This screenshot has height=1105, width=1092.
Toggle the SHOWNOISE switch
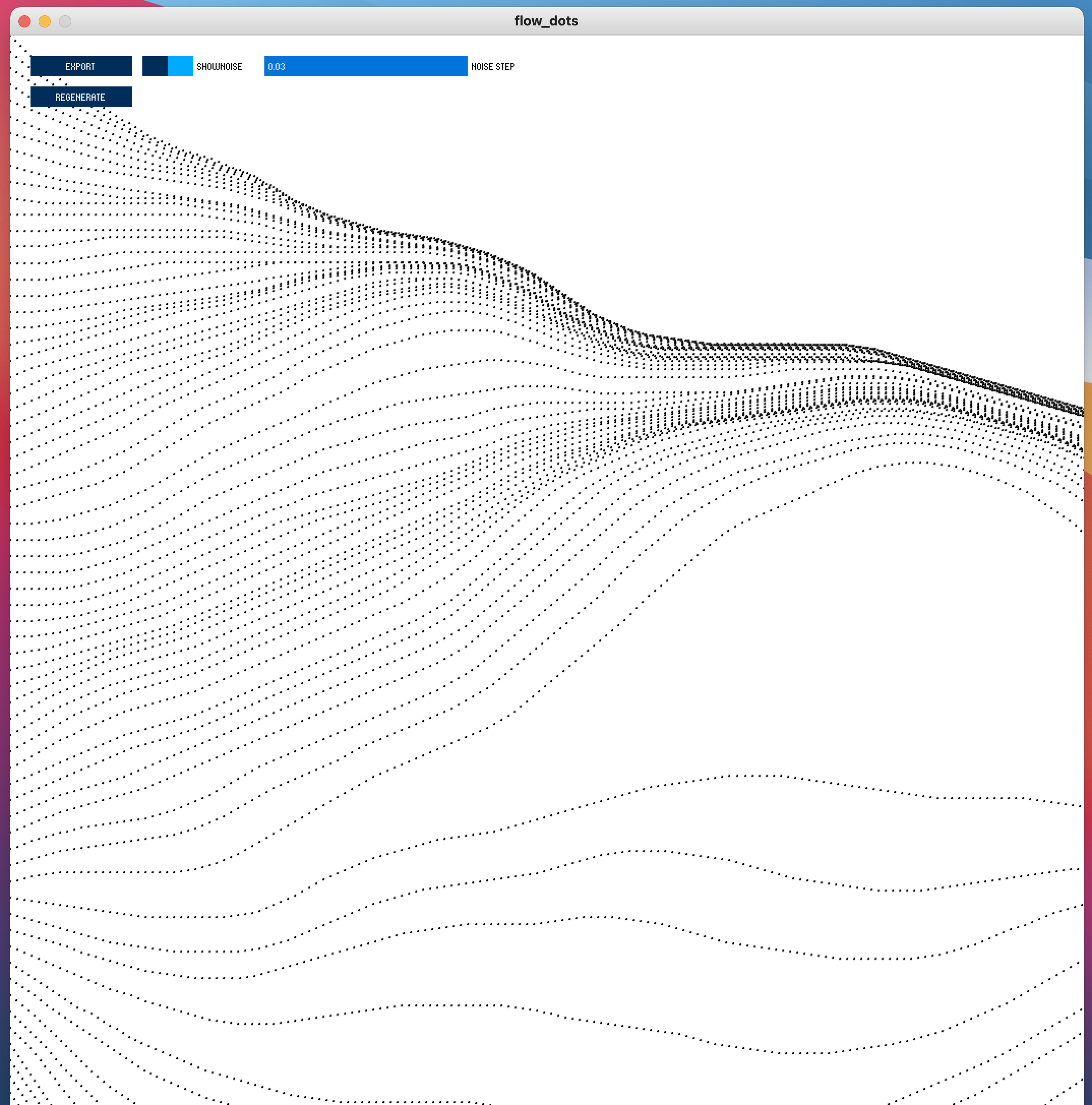168,67
